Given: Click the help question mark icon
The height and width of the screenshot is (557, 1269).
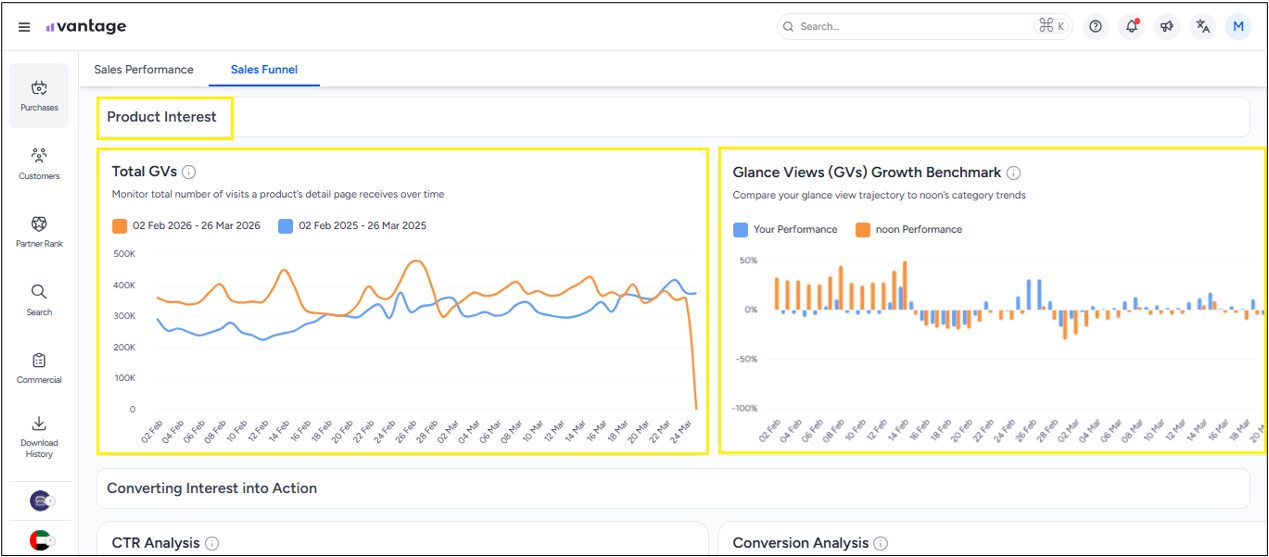Looking at the screenshot, I should coord(1096,27).
